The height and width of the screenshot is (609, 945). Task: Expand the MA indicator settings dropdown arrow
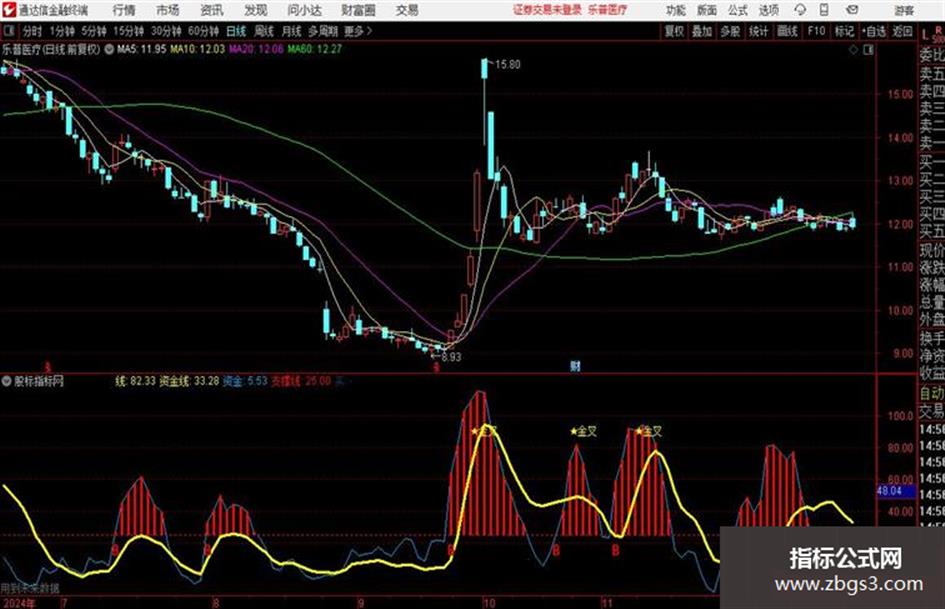pyautogui.click(x=109, y=49)
